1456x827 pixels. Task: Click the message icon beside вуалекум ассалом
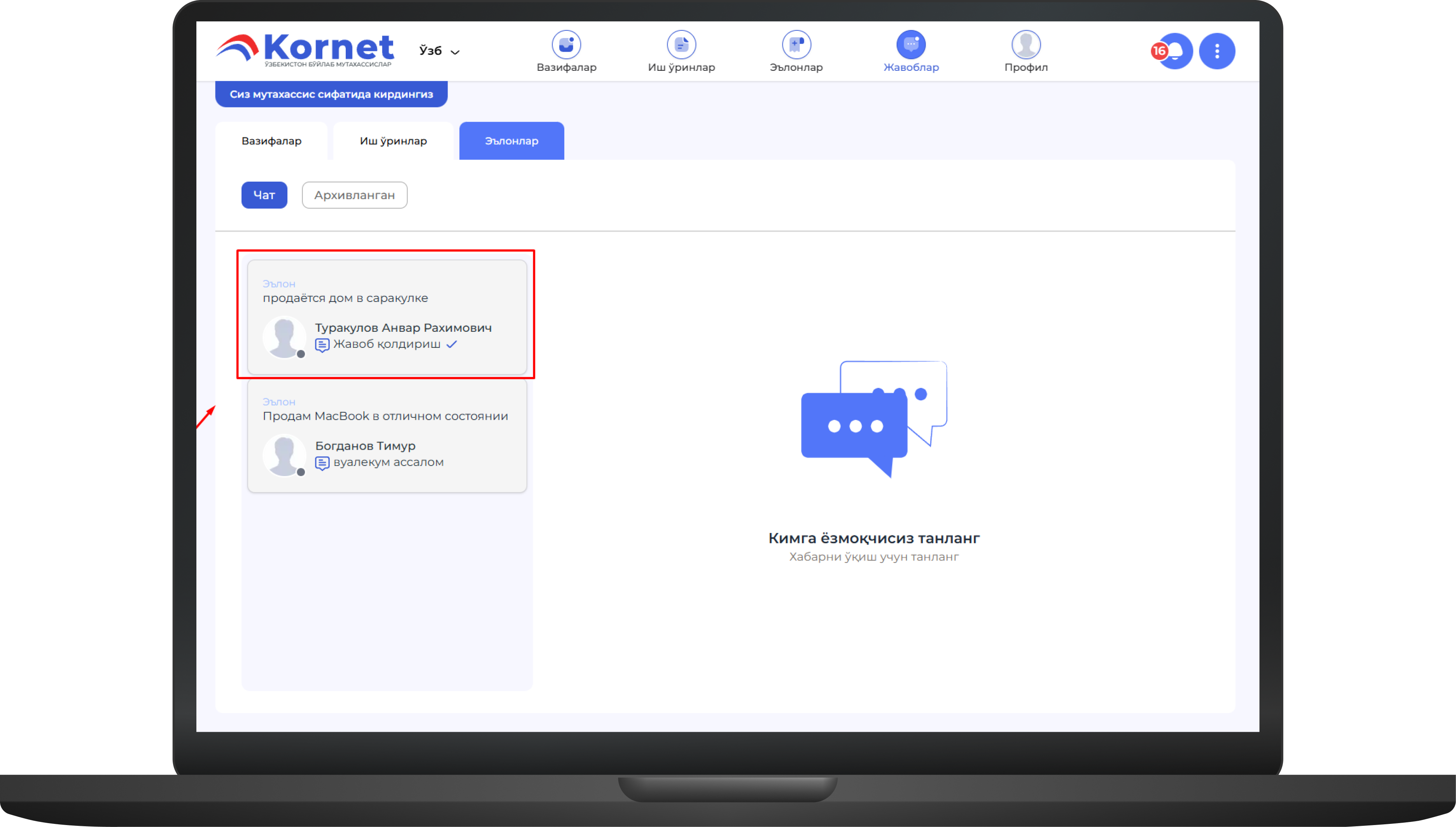tap(322, 463)
